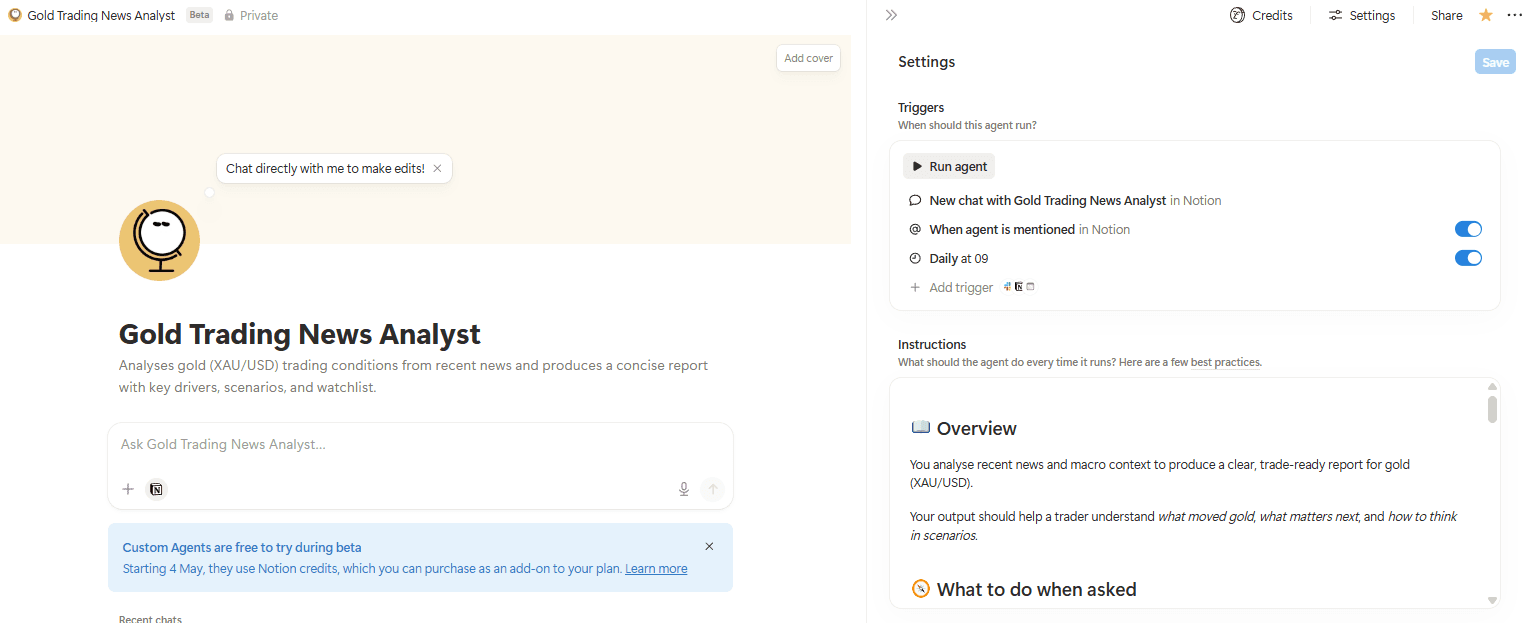This screenshot has height=623, width=1522.
Task: Click the Private lock indicator
Action: point(251,15)
